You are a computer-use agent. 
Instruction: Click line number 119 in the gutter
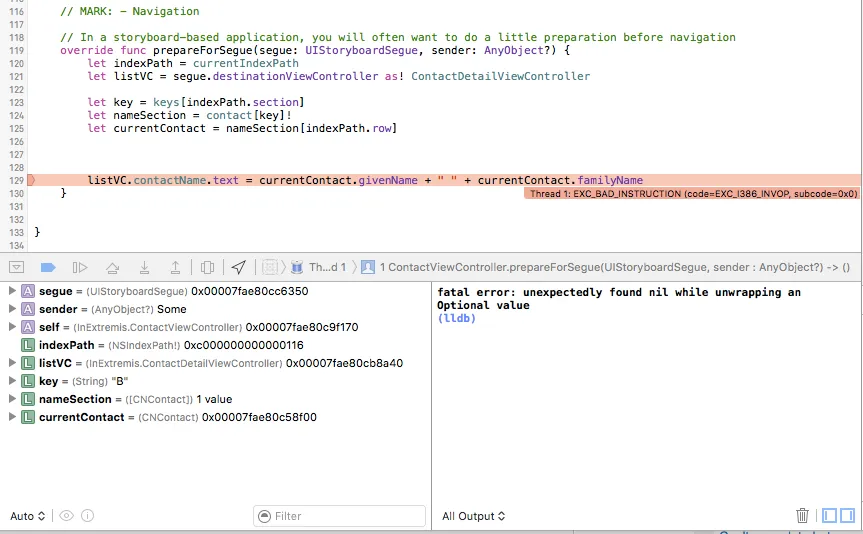(x=17, y=50)
